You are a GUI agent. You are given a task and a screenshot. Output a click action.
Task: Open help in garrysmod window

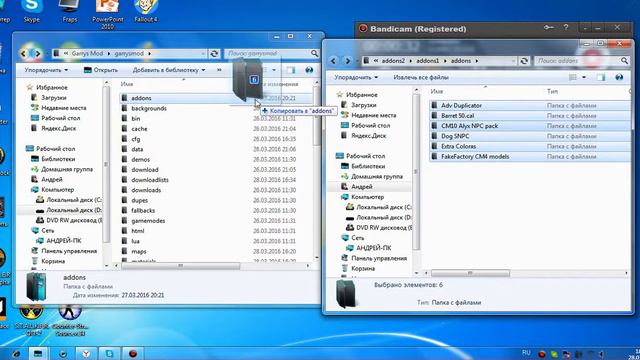point(309,70)
